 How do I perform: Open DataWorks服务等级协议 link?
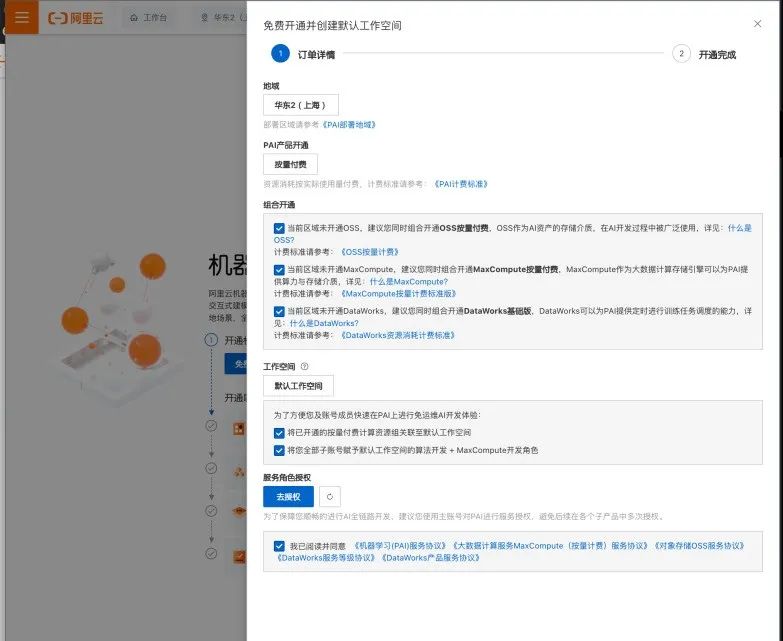pyautogui.click(x=326, y=558)
